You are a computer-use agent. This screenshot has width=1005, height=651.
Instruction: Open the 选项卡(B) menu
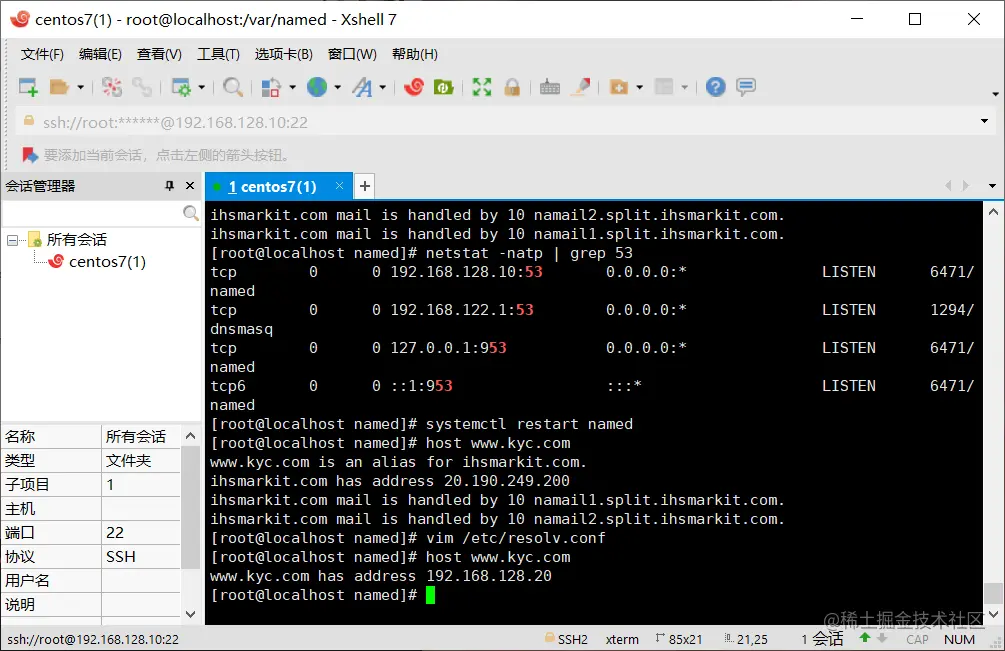coord(283,54)
